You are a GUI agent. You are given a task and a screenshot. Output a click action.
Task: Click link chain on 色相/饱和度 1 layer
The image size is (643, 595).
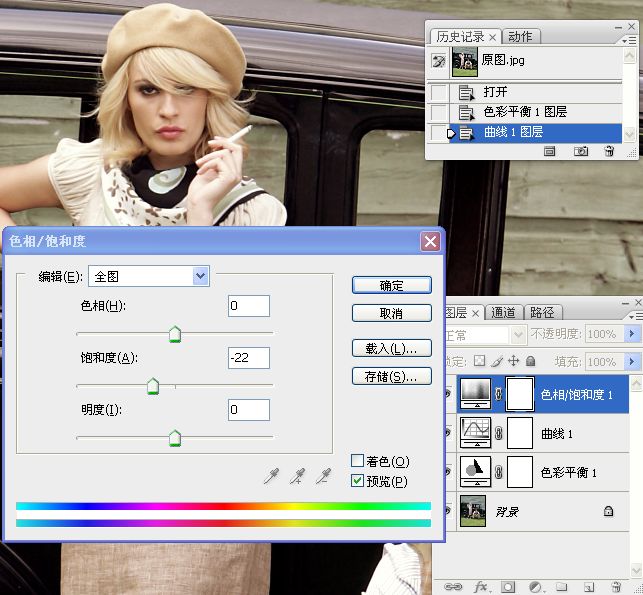[x=499, y=394]
